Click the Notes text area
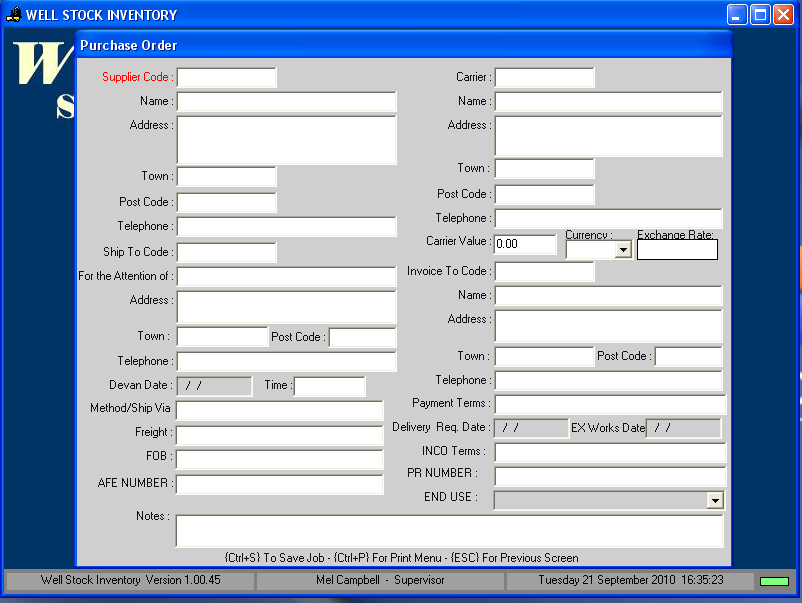Viewport: 802px width, 603px height. click(450, 531)
